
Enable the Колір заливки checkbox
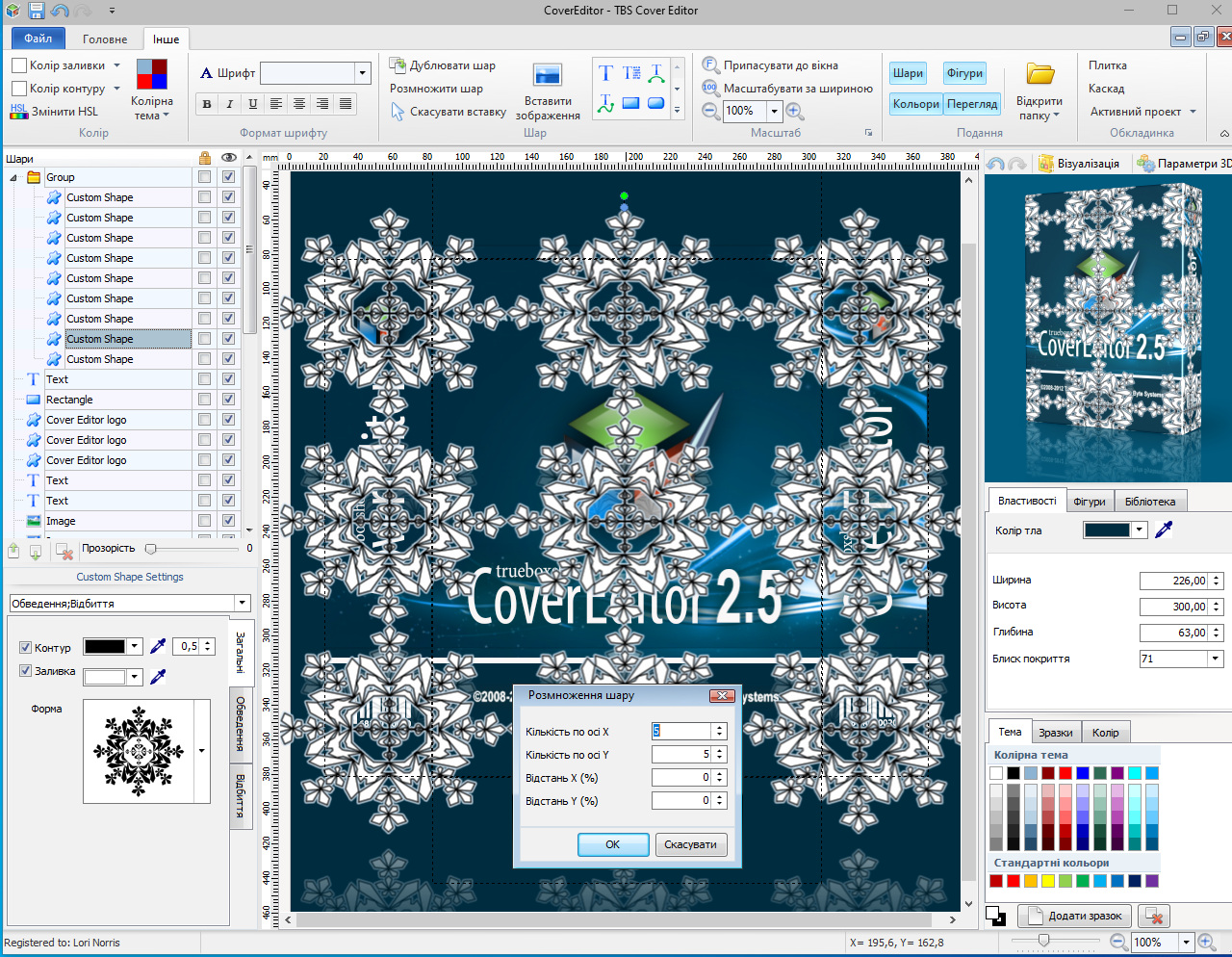(x=19, y=65)
